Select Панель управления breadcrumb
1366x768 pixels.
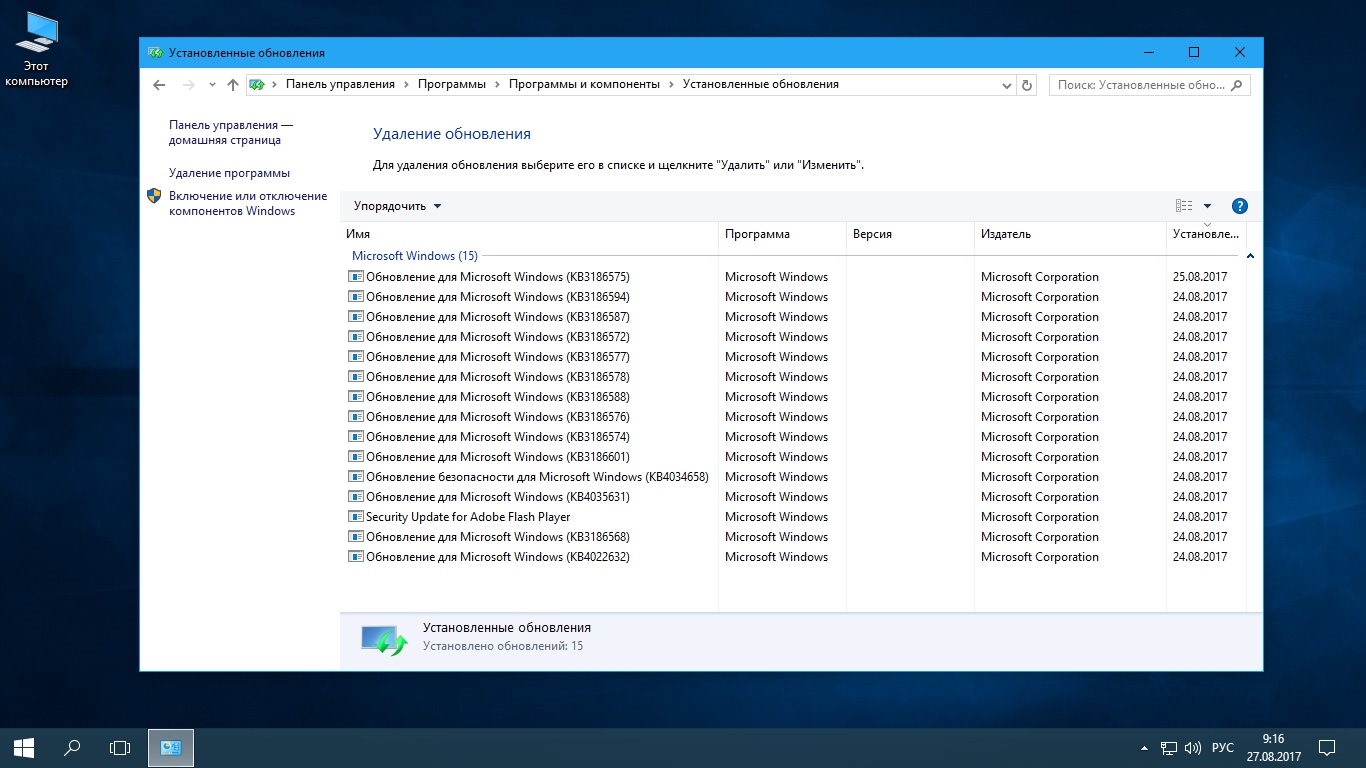(340, 84)
